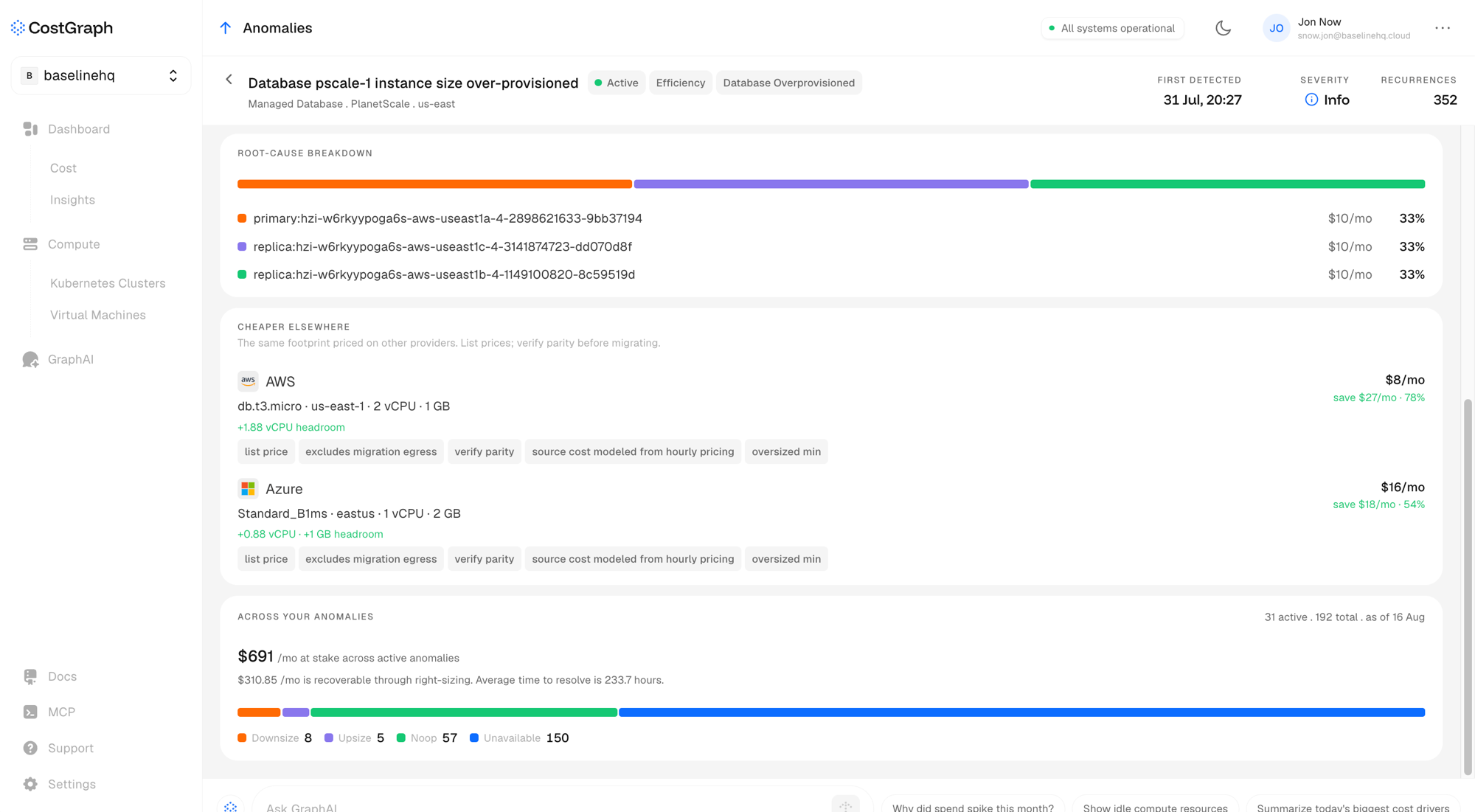The width and height of the screenshot is (1475, 812).
Task: Click the green Noop segment of anomalies bar
Action: coord(464,712)
